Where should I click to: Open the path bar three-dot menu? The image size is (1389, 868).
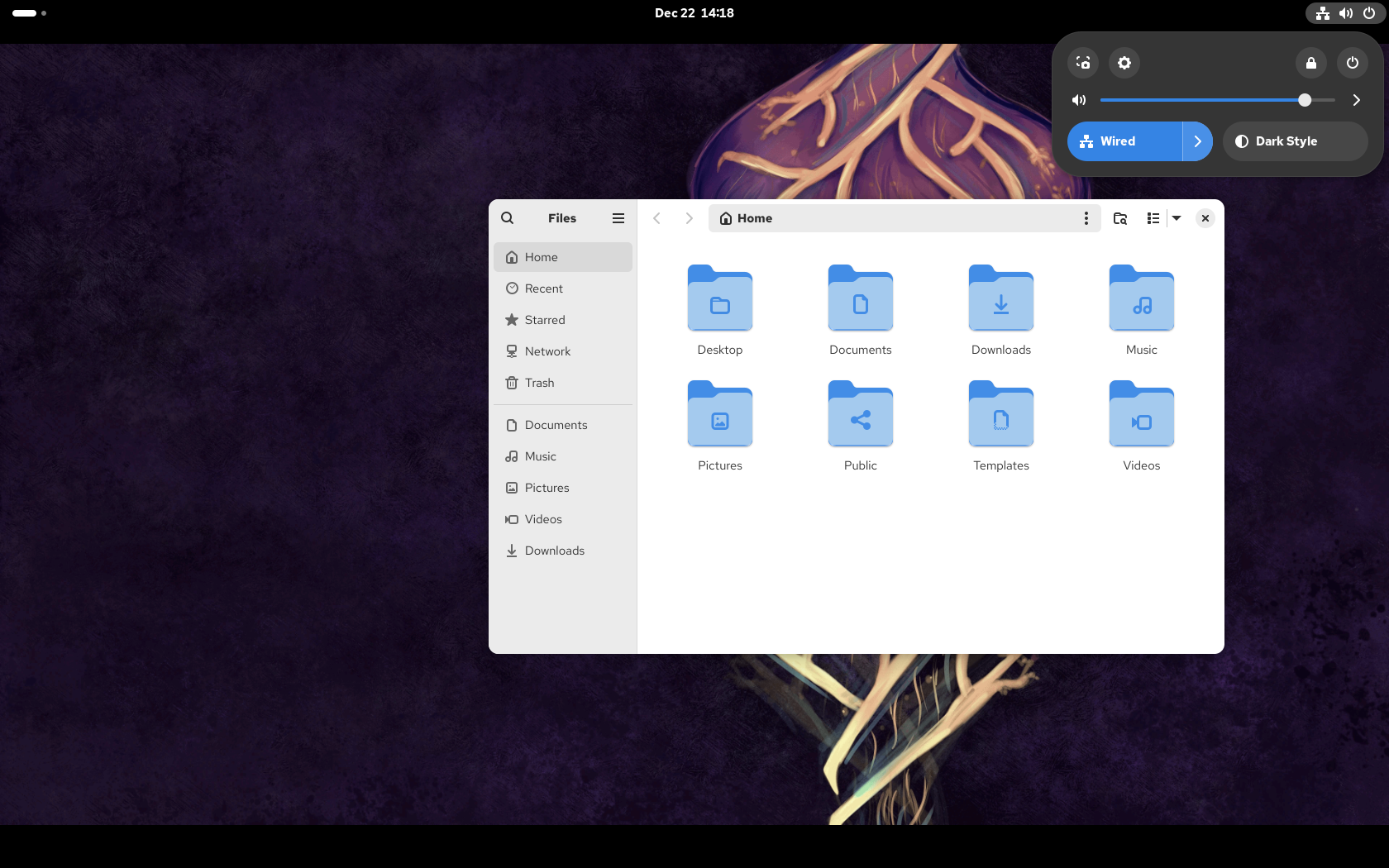[1086, 218]
